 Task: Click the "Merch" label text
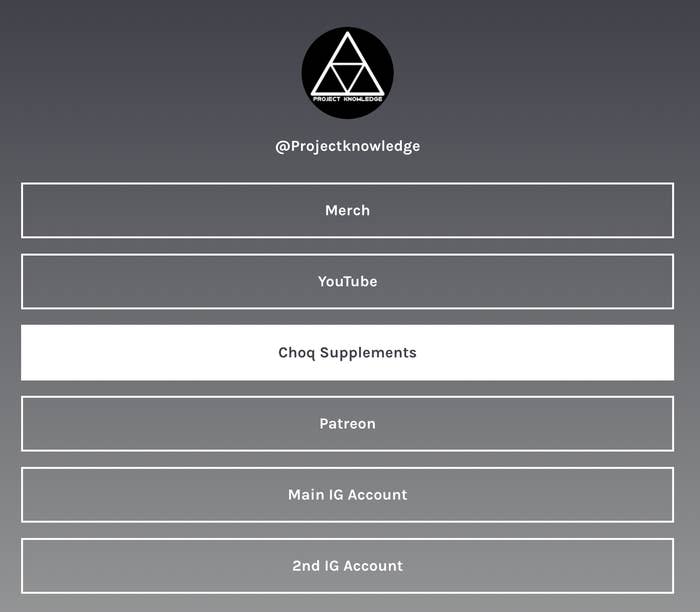[347, 210]
